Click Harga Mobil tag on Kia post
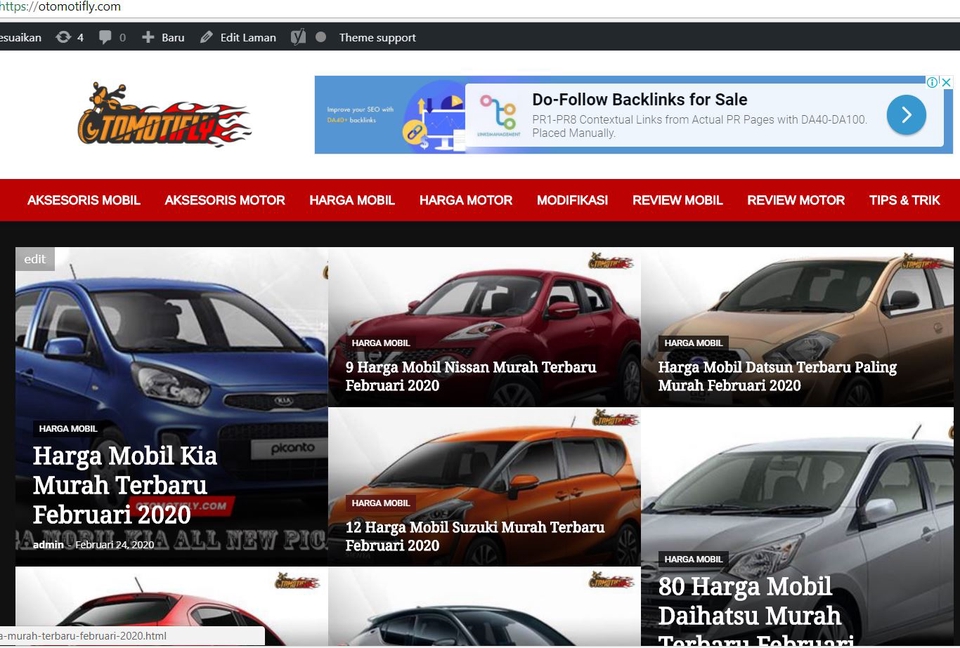 [x=68, y=429]
